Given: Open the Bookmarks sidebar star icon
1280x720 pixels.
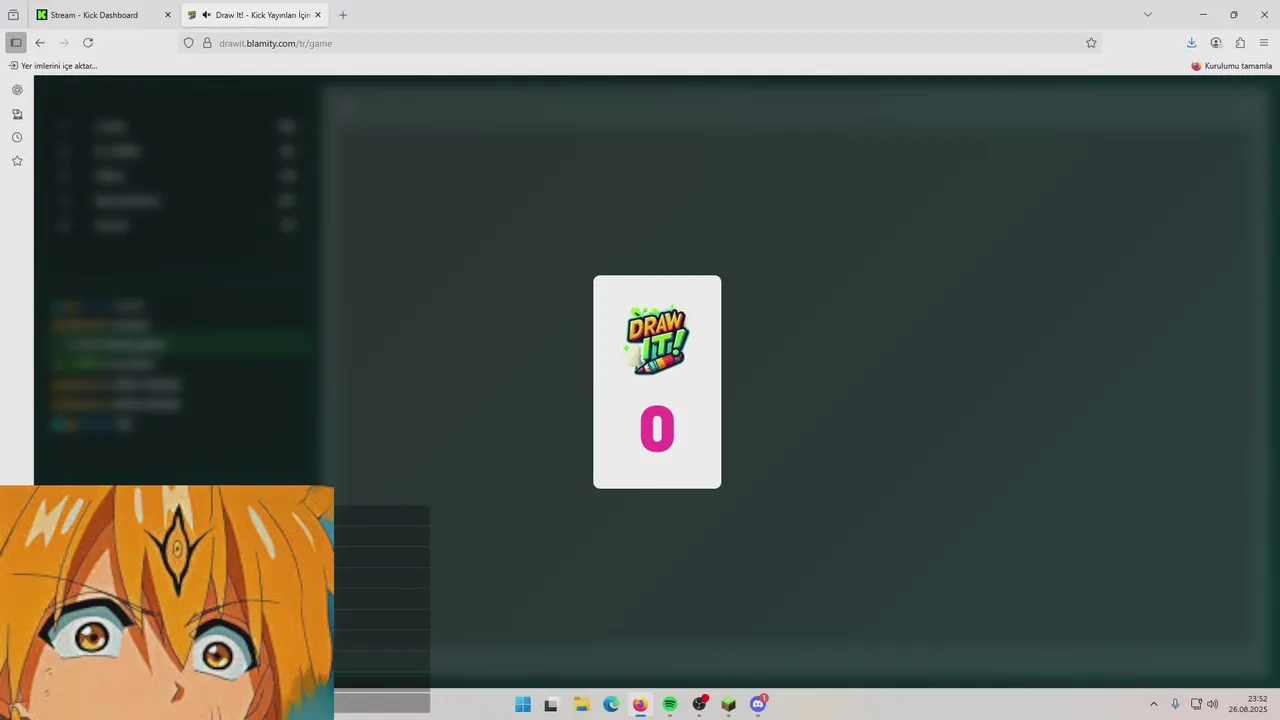Looking at the screenshot, I should tap(17, 161).
